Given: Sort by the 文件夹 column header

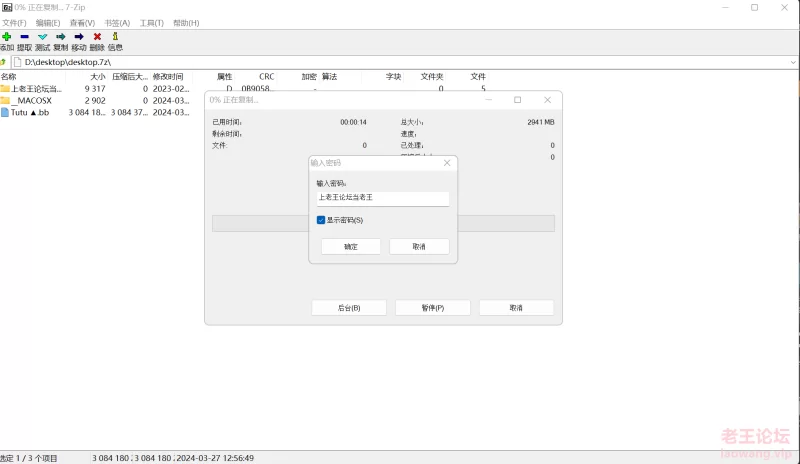Looking at the screenshot, I should click(x=432, y=77).
